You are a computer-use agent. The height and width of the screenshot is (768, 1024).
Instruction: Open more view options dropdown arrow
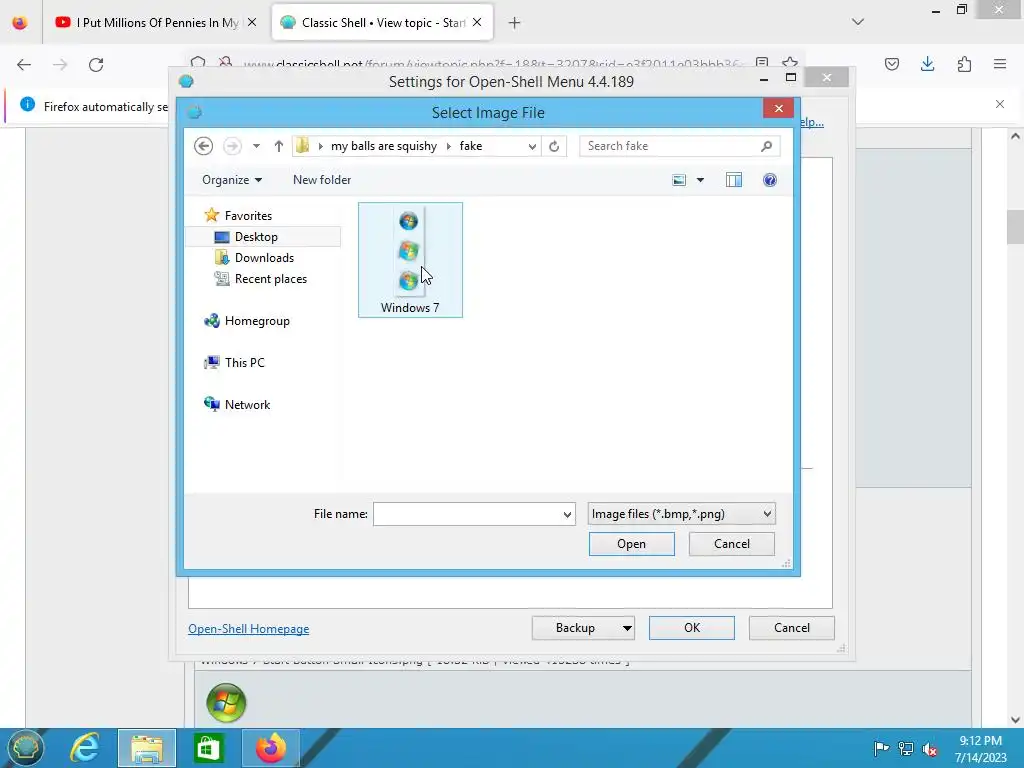coord(700,180)
